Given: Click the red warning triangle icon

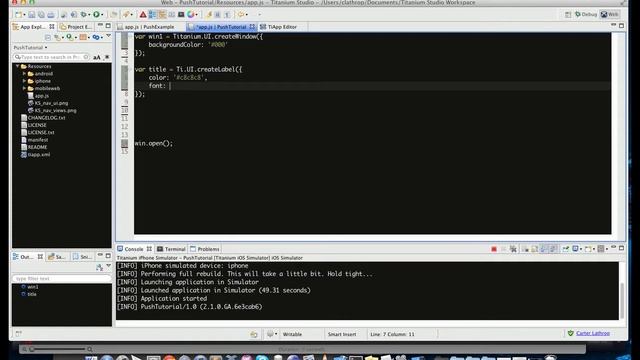Looking at the screenshot, I should [143, 15].
